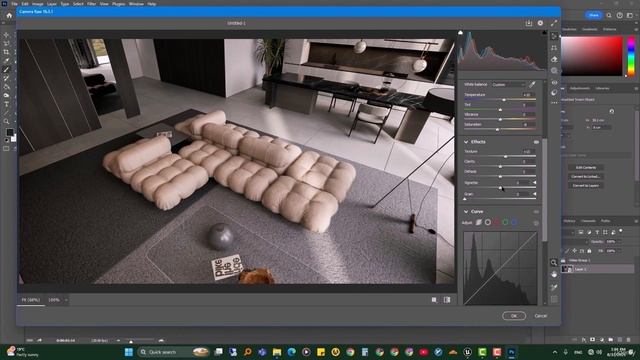Toggle shadow clipping warning in histogram

coord(460,33)
